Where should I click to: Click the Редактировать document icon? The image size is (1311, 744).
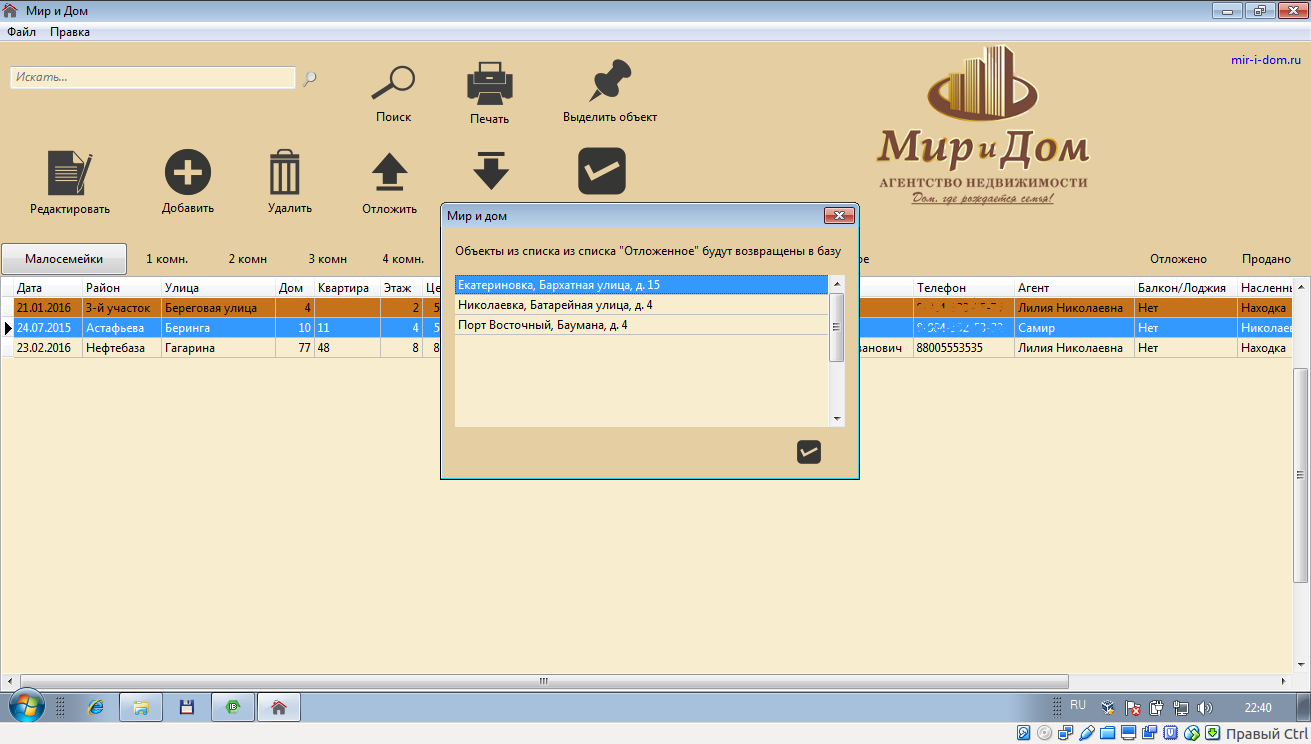[x=70, y=173]
